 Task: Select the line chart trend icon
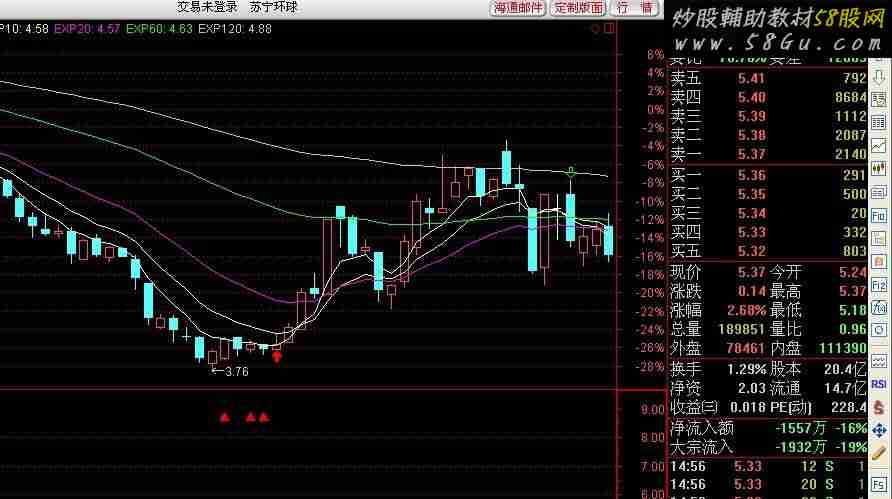pos(879,146)
